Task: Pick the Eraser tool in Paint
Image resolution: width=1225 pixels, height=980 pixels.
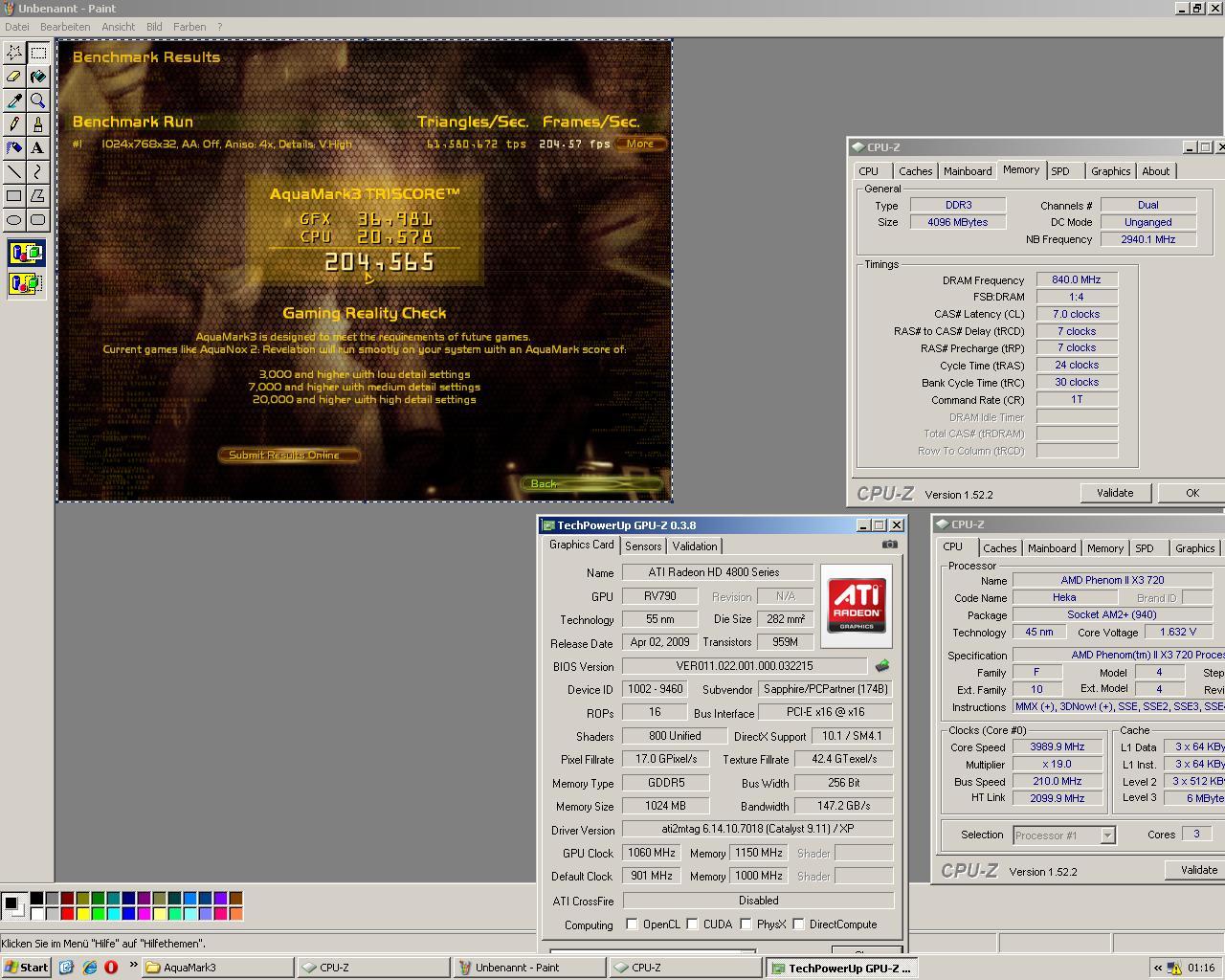Action: coord(14,77)
